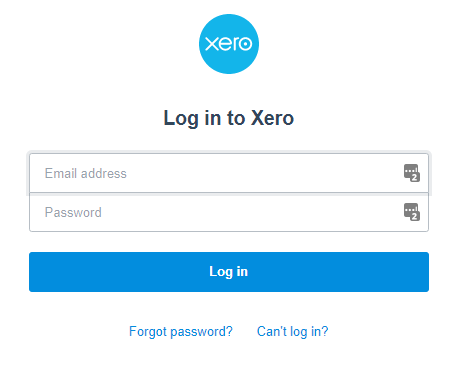Start password recovery via Forgot password?

[181, 331]
